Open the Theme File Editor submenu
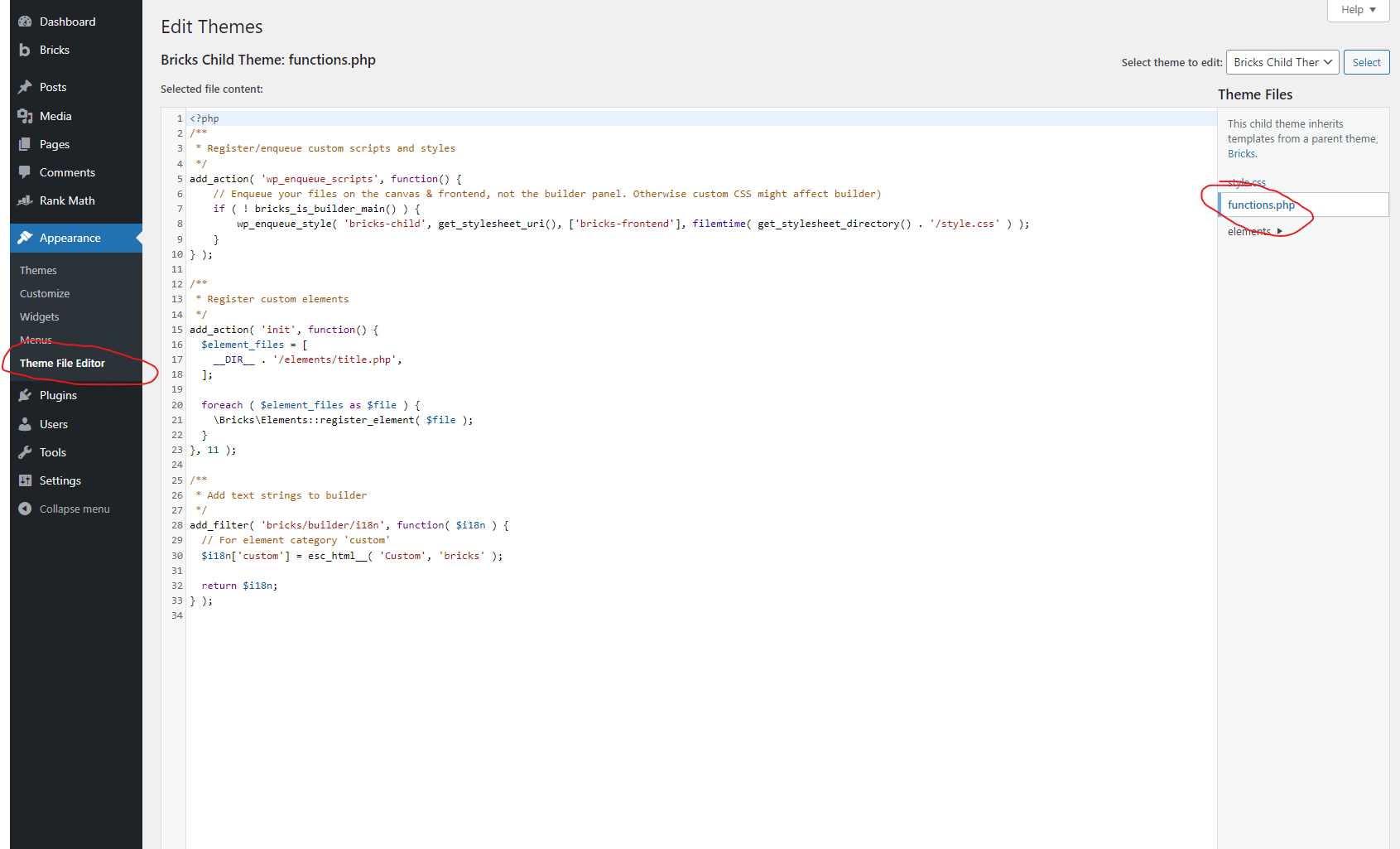Viewport: 1400px width, 849px height. (x=62, y=364)
